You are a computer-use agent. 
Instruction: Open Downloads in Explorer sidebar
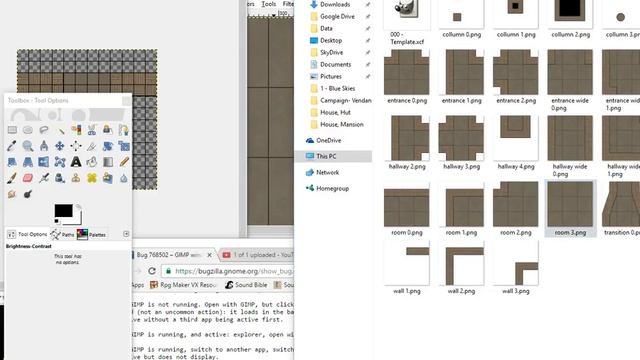click(x=335, y=4)
